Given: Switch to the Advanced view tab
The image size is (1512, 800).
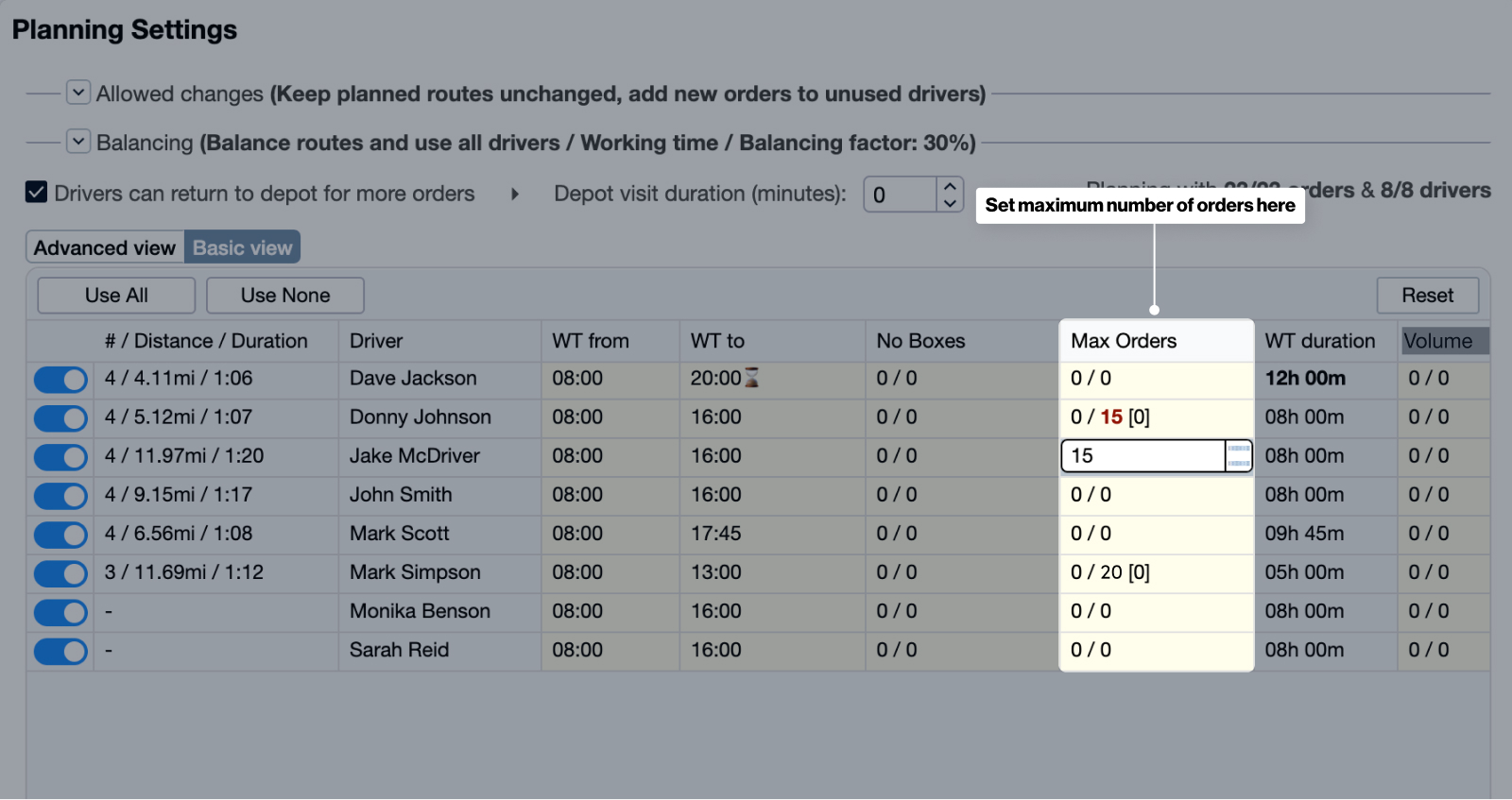Looking at the screenshot, I should pos(105,247).
